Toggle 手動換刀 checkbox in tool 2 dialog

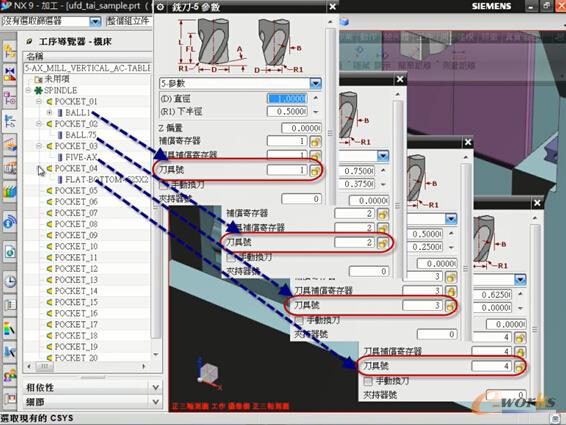coord(231,258)
